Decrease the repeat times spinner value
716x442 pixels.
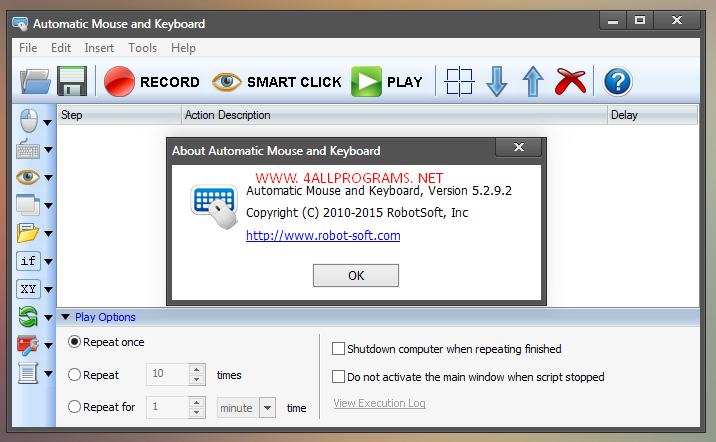196,379
